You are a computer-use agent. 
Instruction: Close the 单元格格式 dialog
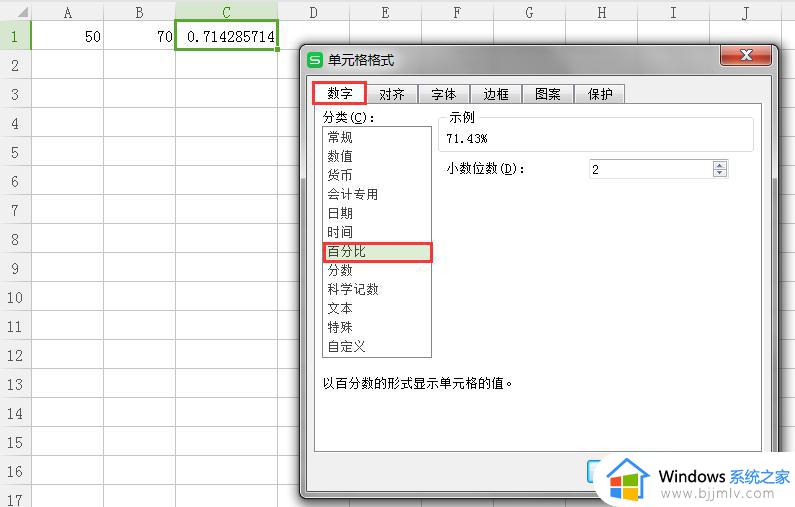tap(746, 55)
